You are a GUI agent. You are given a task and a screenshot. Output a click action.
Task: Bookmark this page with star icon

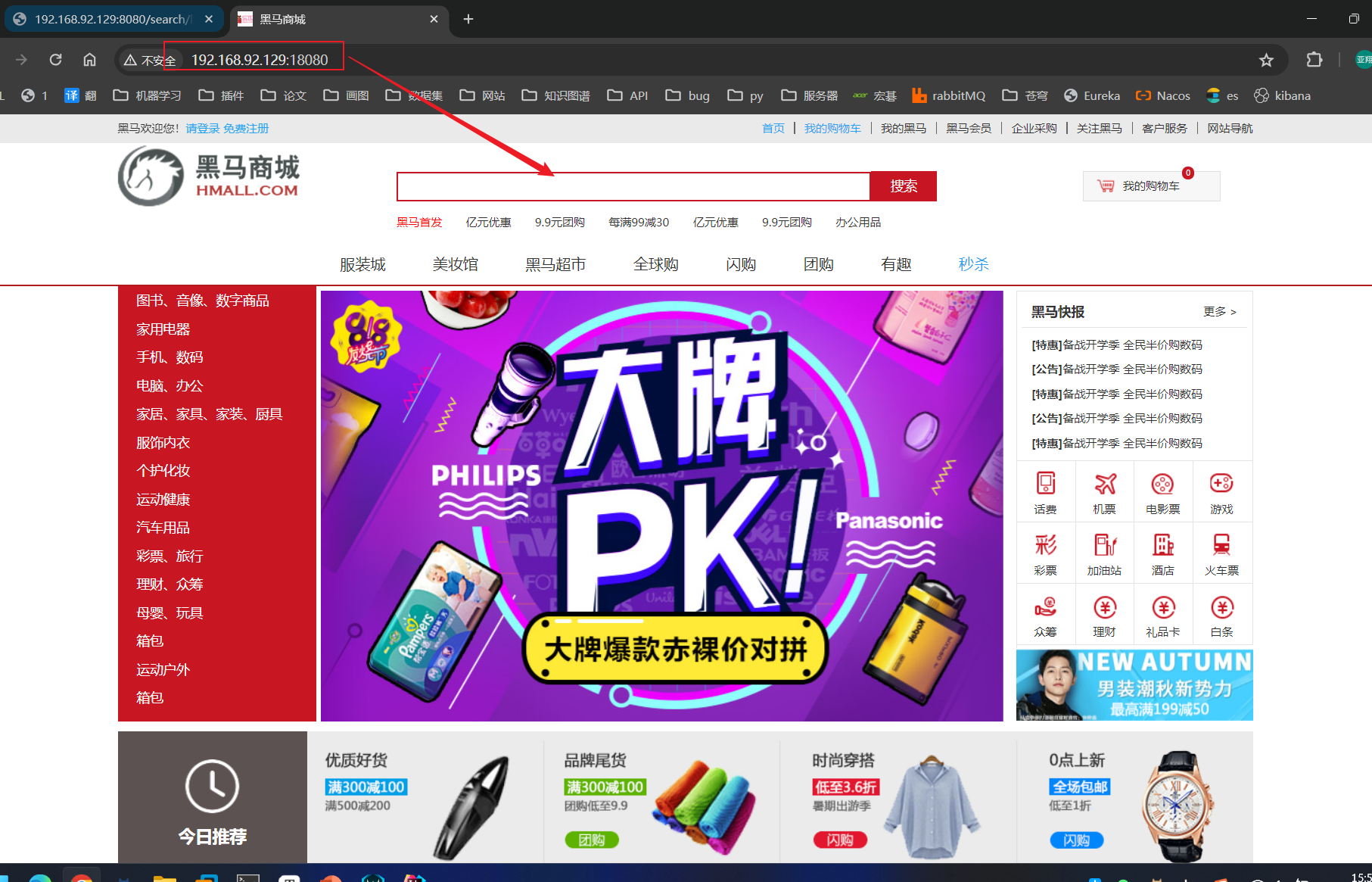1266,60
